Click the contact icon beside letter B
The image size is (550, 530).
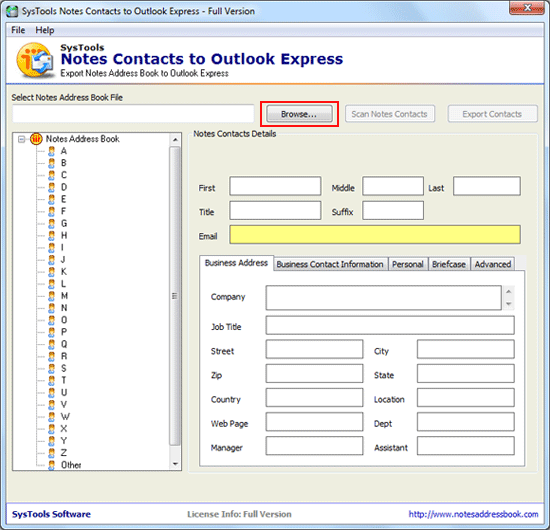tap(52, 163)
